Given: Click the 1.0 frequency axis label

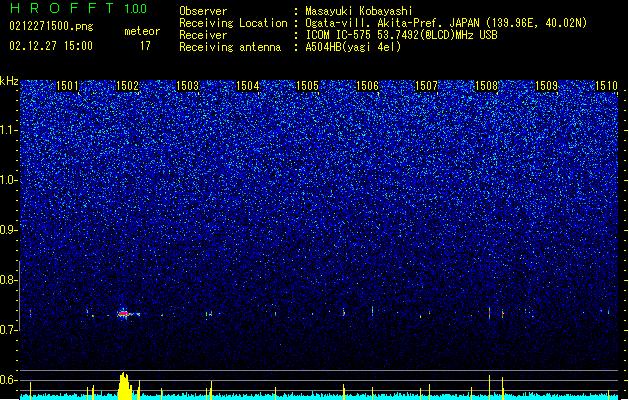Looking at the screenshot, I should point(9,180).
